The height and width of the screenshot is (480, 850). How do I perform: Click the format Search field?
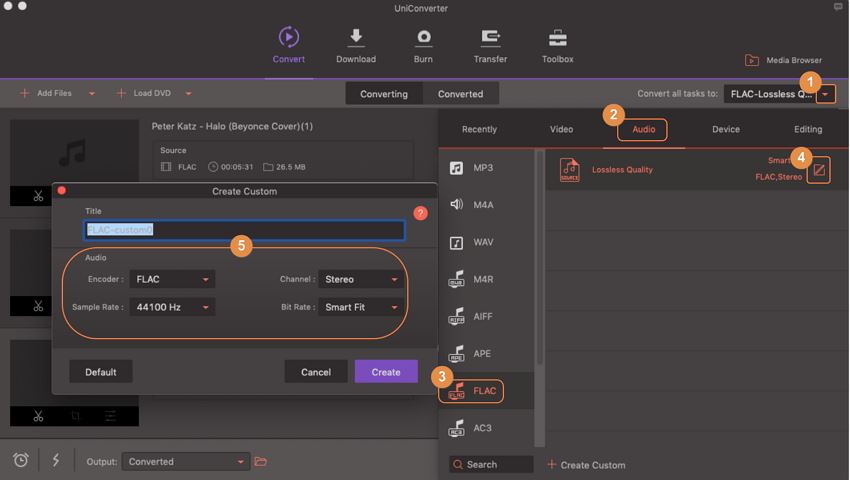(491, 464)
